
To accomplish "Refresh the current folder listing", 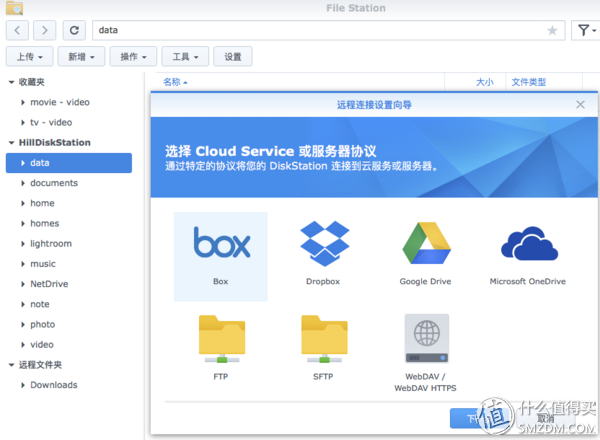I will tap(74, 30).
